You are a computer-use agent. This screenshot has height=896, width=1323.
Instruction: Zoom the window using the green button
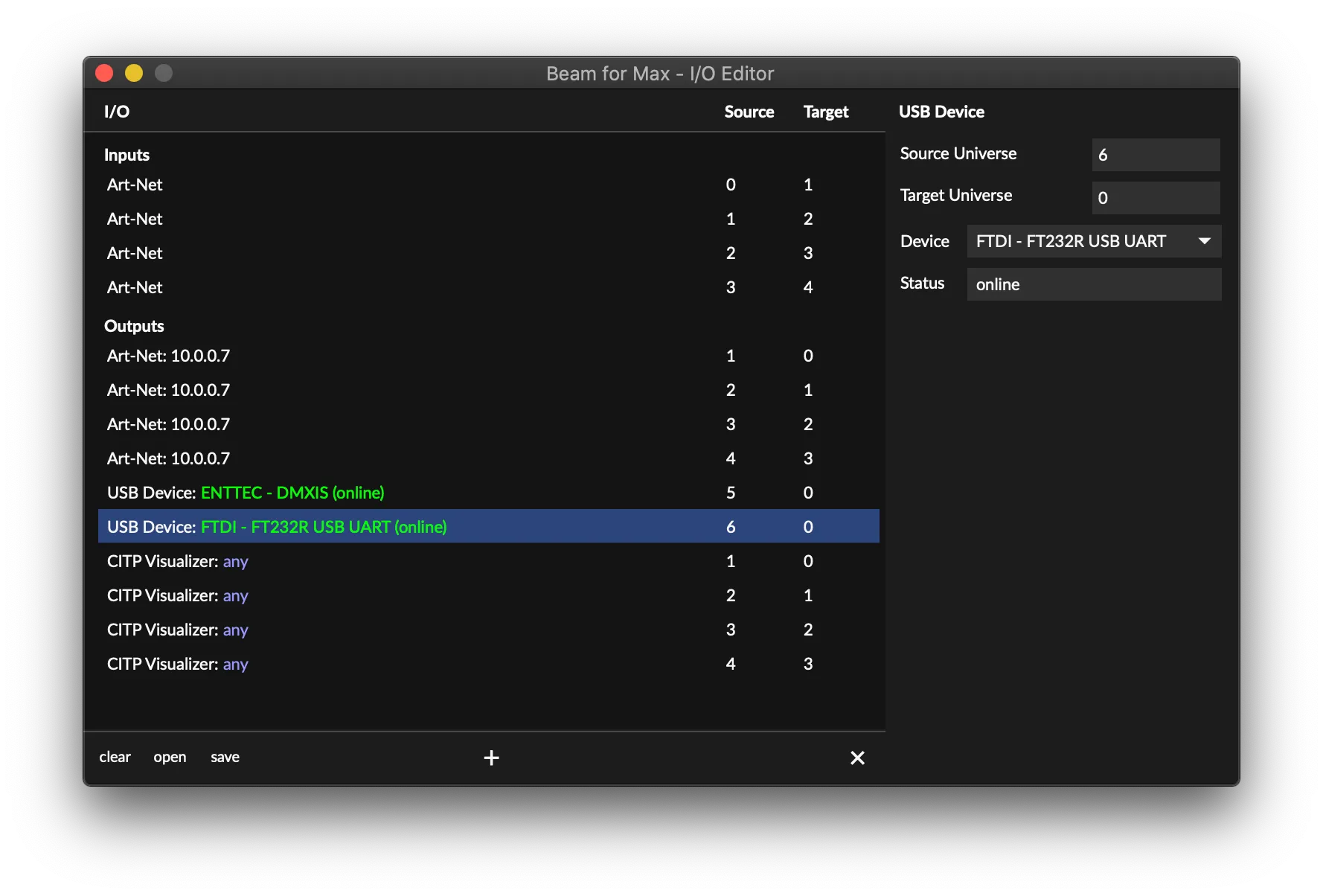click(163, 73)
